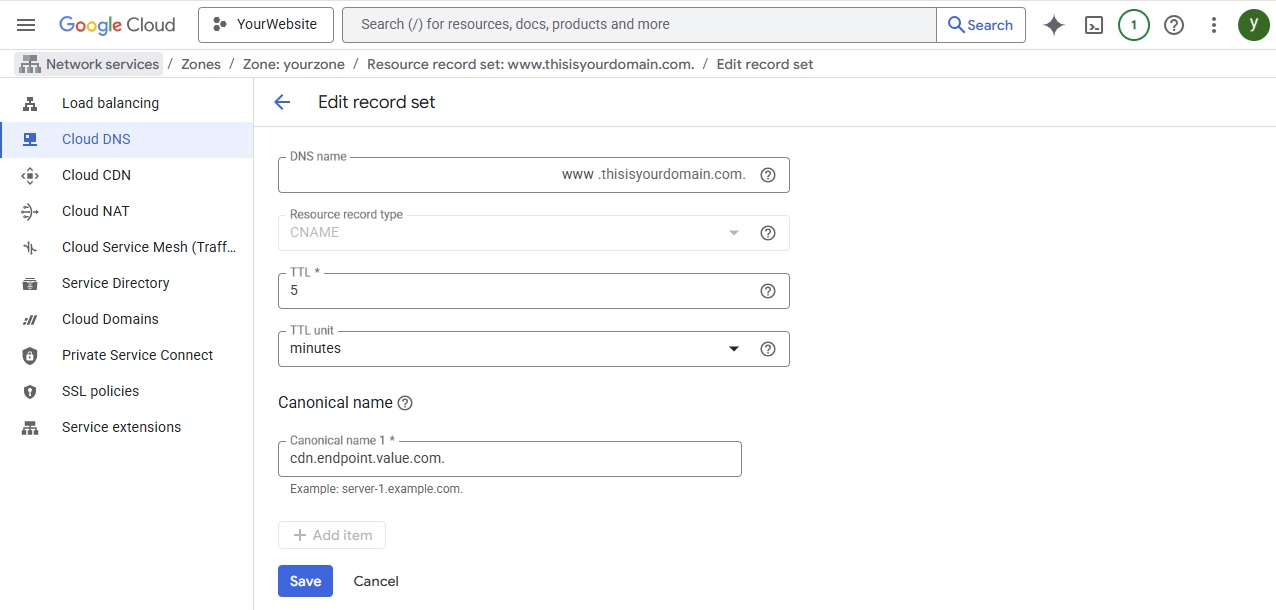Image resolution: width=1276 pixels, height=610 pixels.
Task: Click the help icon in the TTL field
Action: 768,291
